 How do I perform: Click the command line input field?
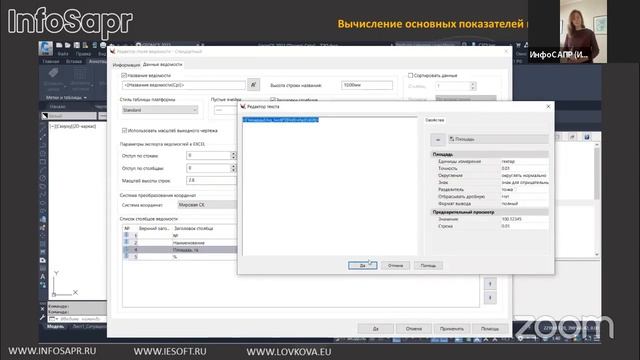[82, 319]
